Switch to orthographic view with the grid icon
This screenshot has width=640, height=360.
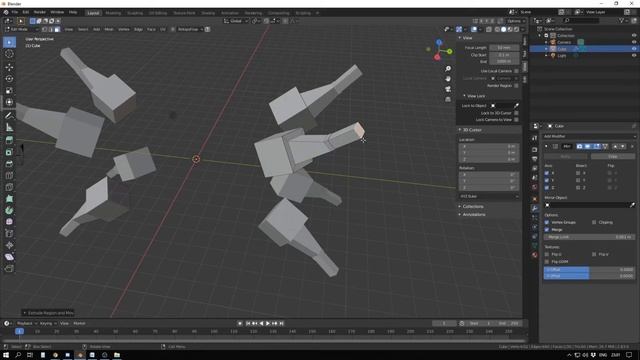pyautogui.click(x=448, y=99)
